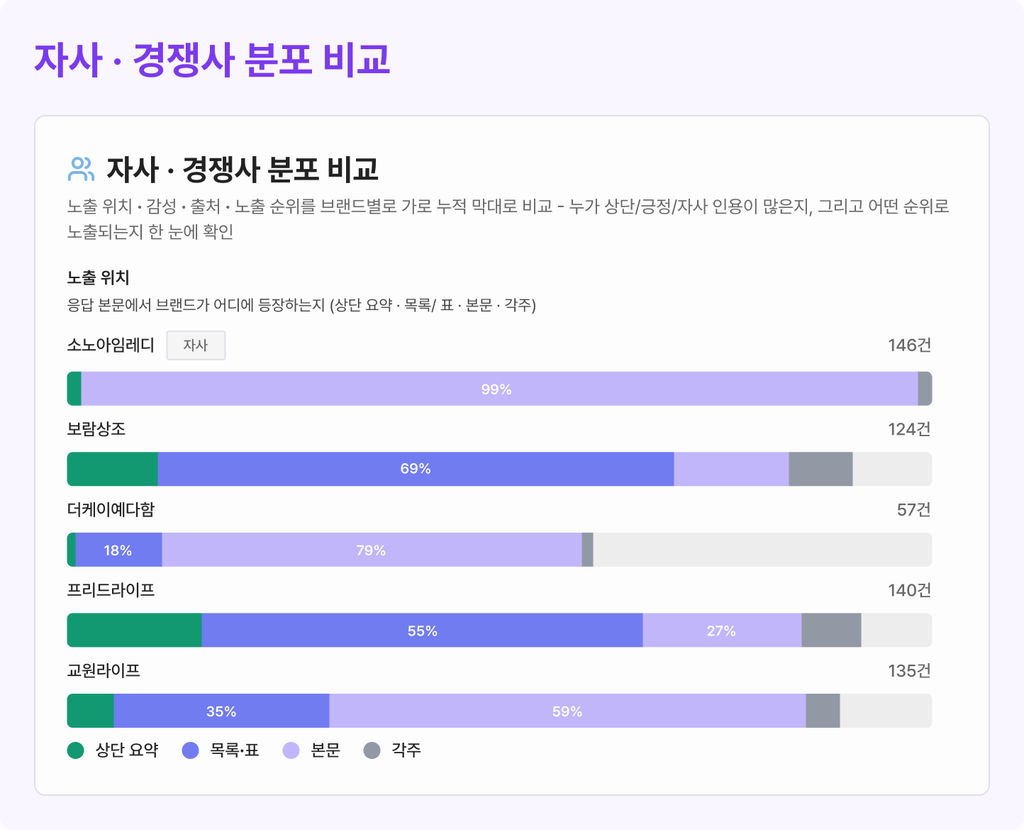Click the 교원라이프 brand name
The image size is (1024, 830).
[x=104, y=671]
